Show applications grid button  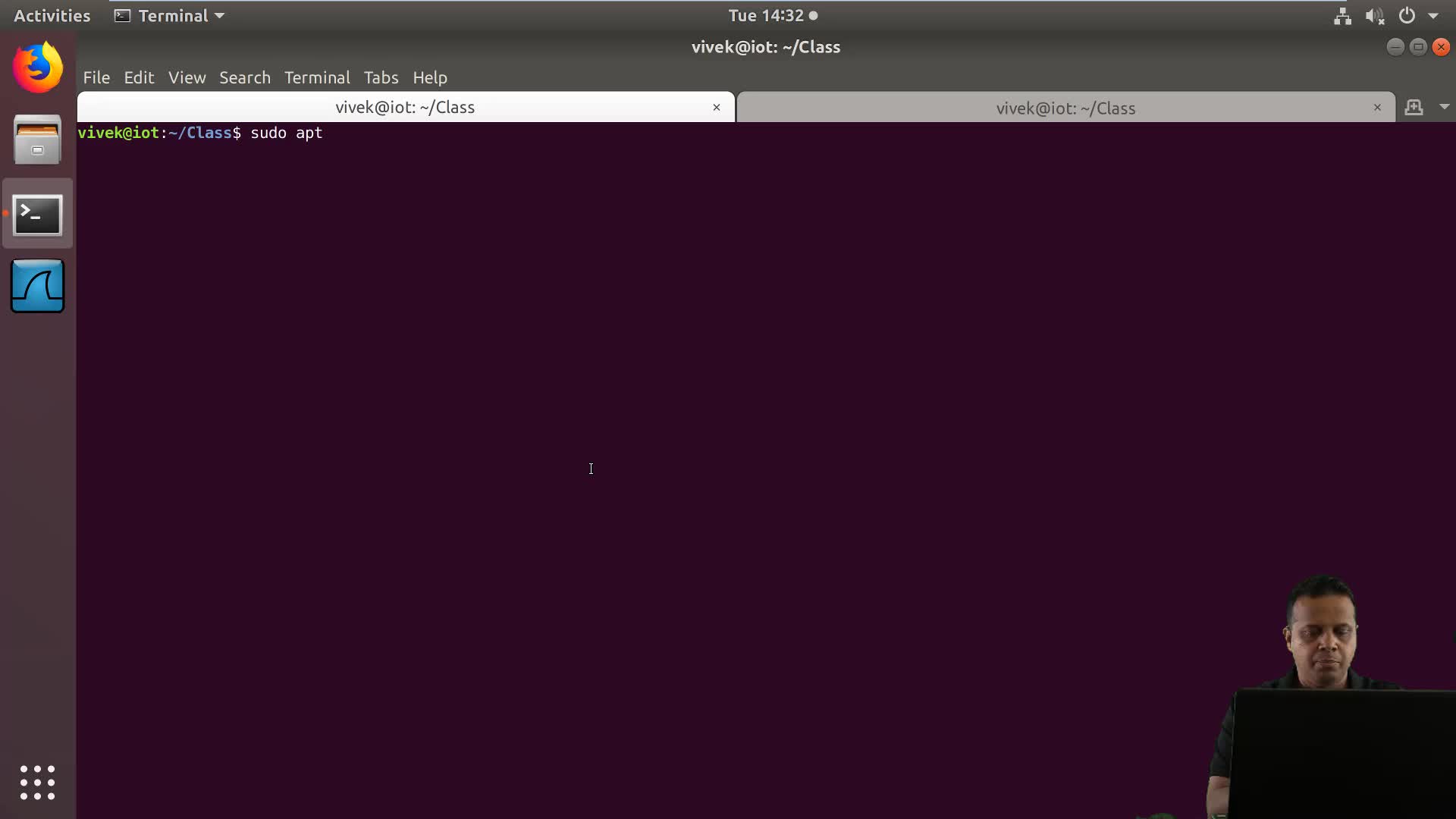click(x=37, y=783)
